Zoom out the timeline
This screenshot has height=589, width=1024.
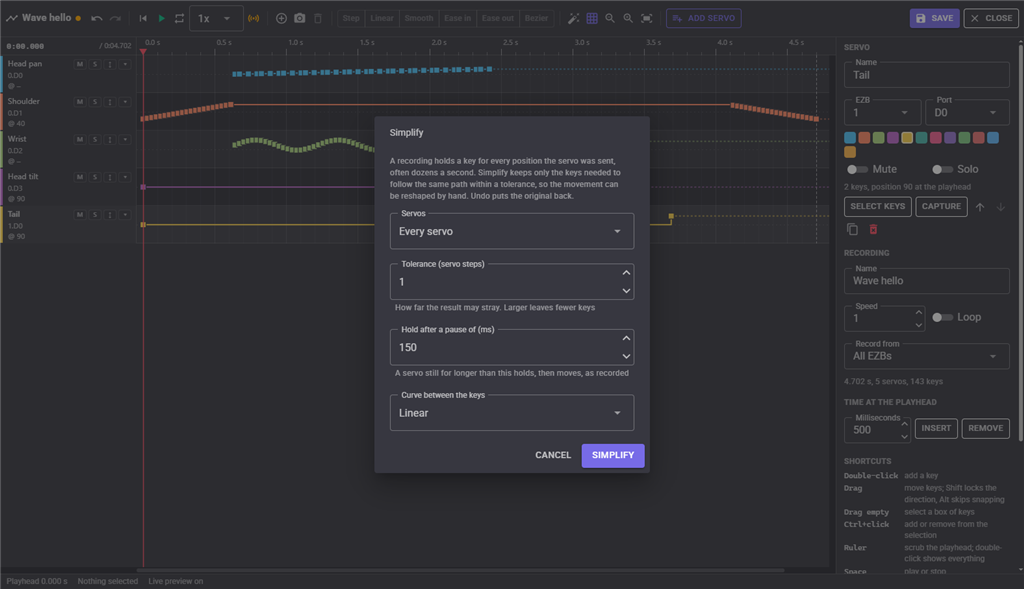[610, 18]
